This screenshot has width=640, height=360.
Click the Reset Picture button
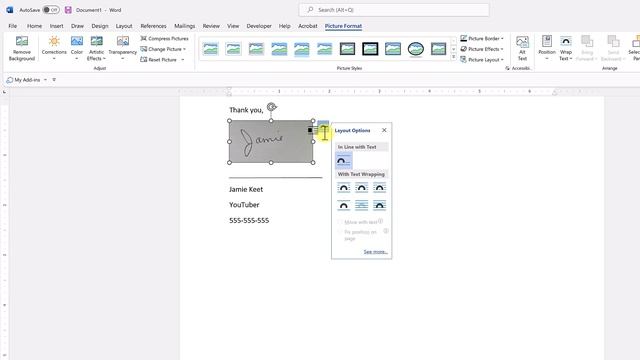tap(158, 60)
